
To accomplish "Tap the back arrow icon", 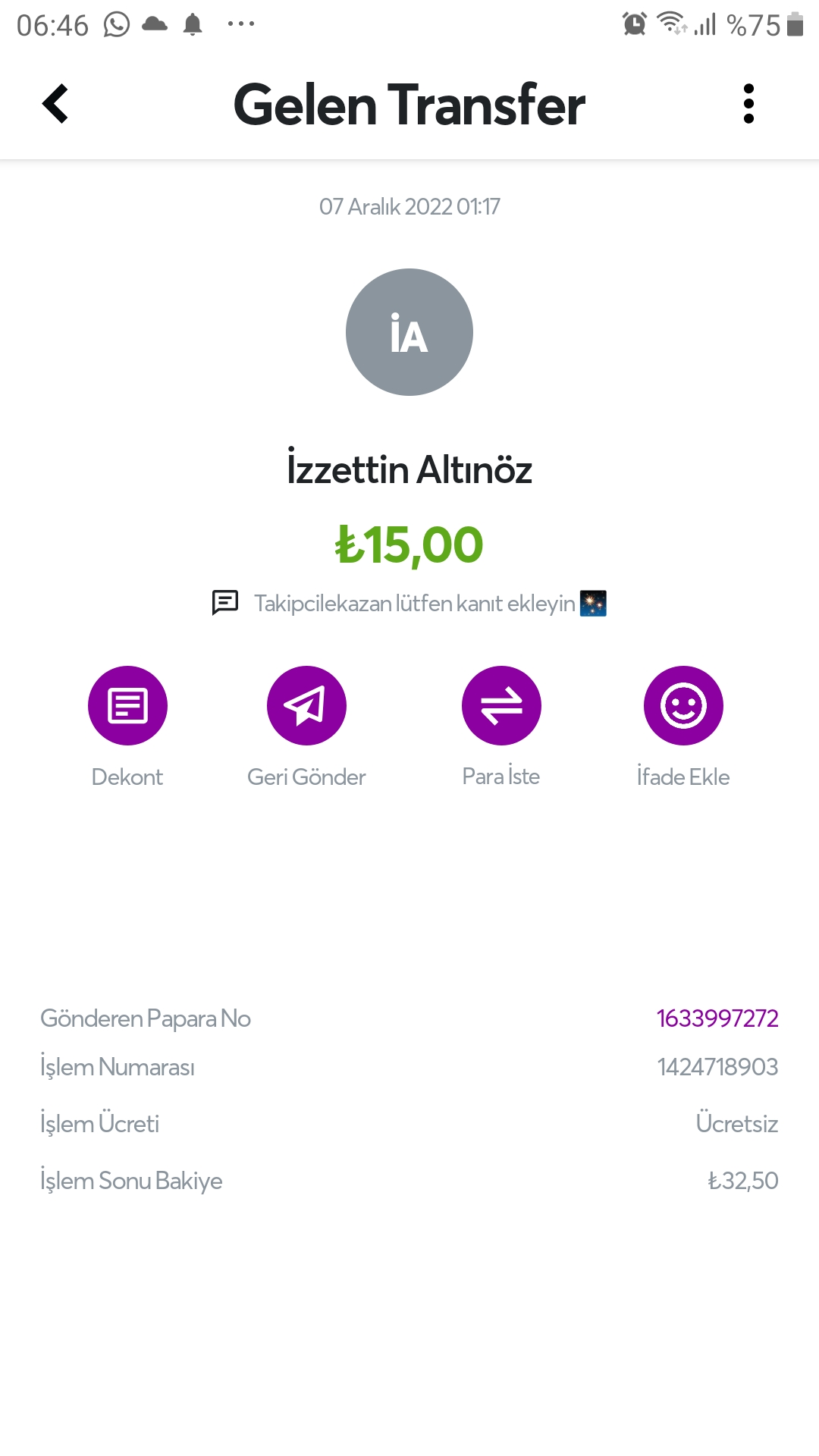I will (x=55, y=104).
